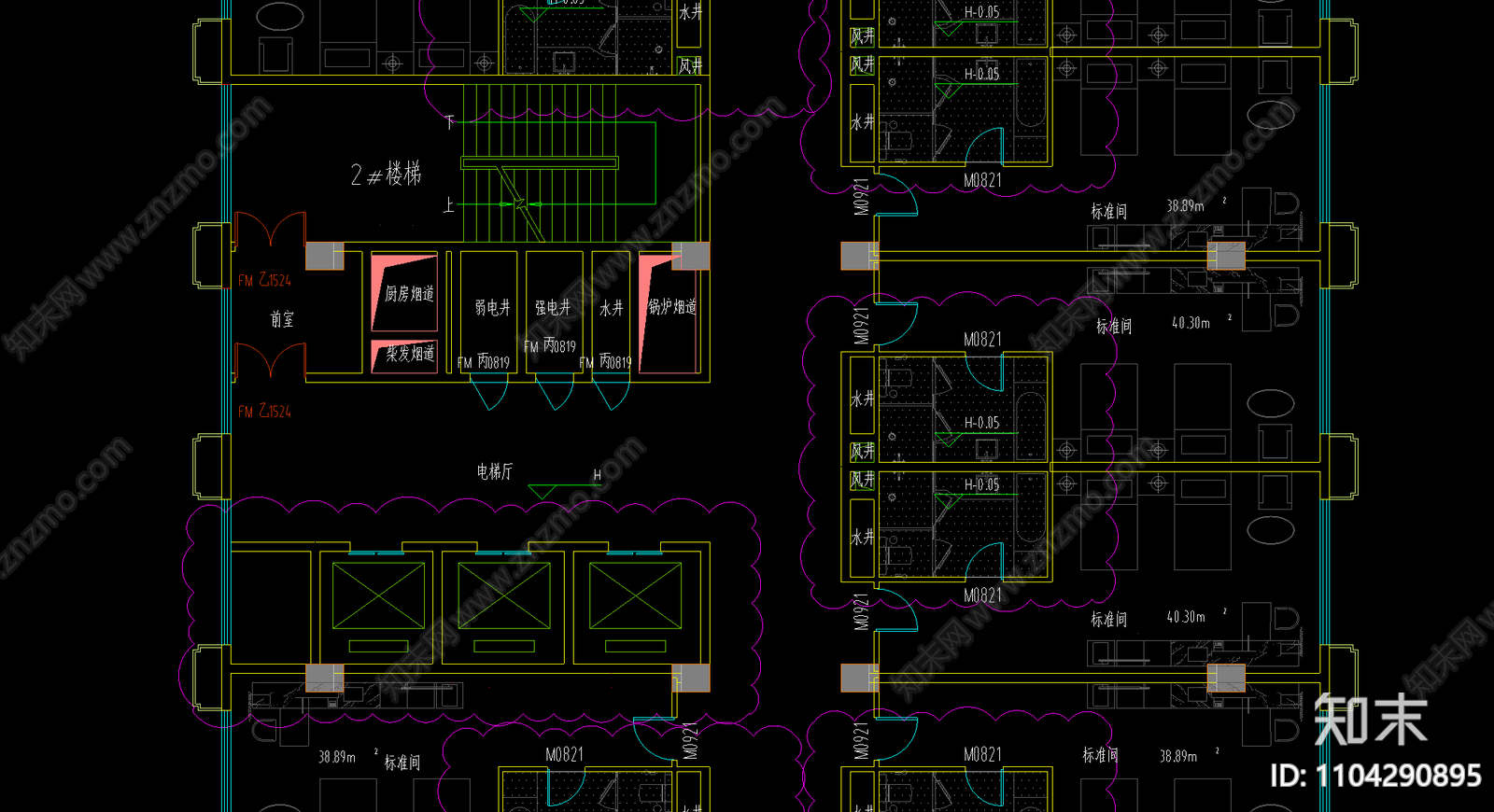Image resolution: width=1494 pixels, height=812 pixels.
Task: Select the "电梯厅" lobby label
Action: point(495,471)
